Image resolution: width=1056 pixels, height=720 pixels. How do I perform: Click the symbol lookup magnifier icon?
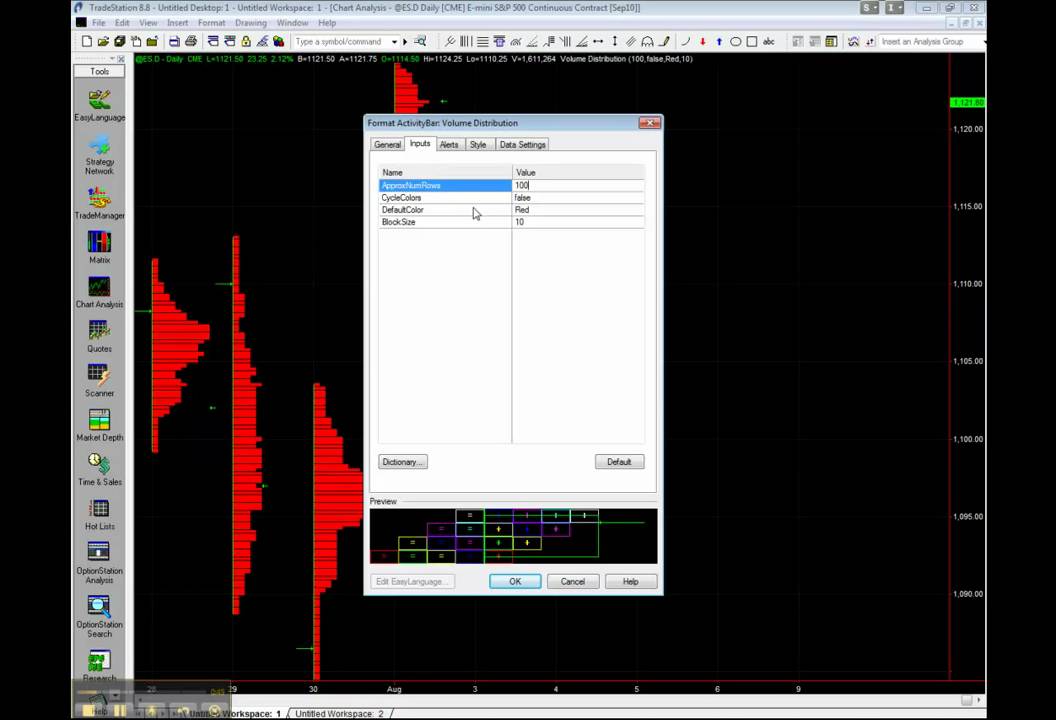pos(420,41)
